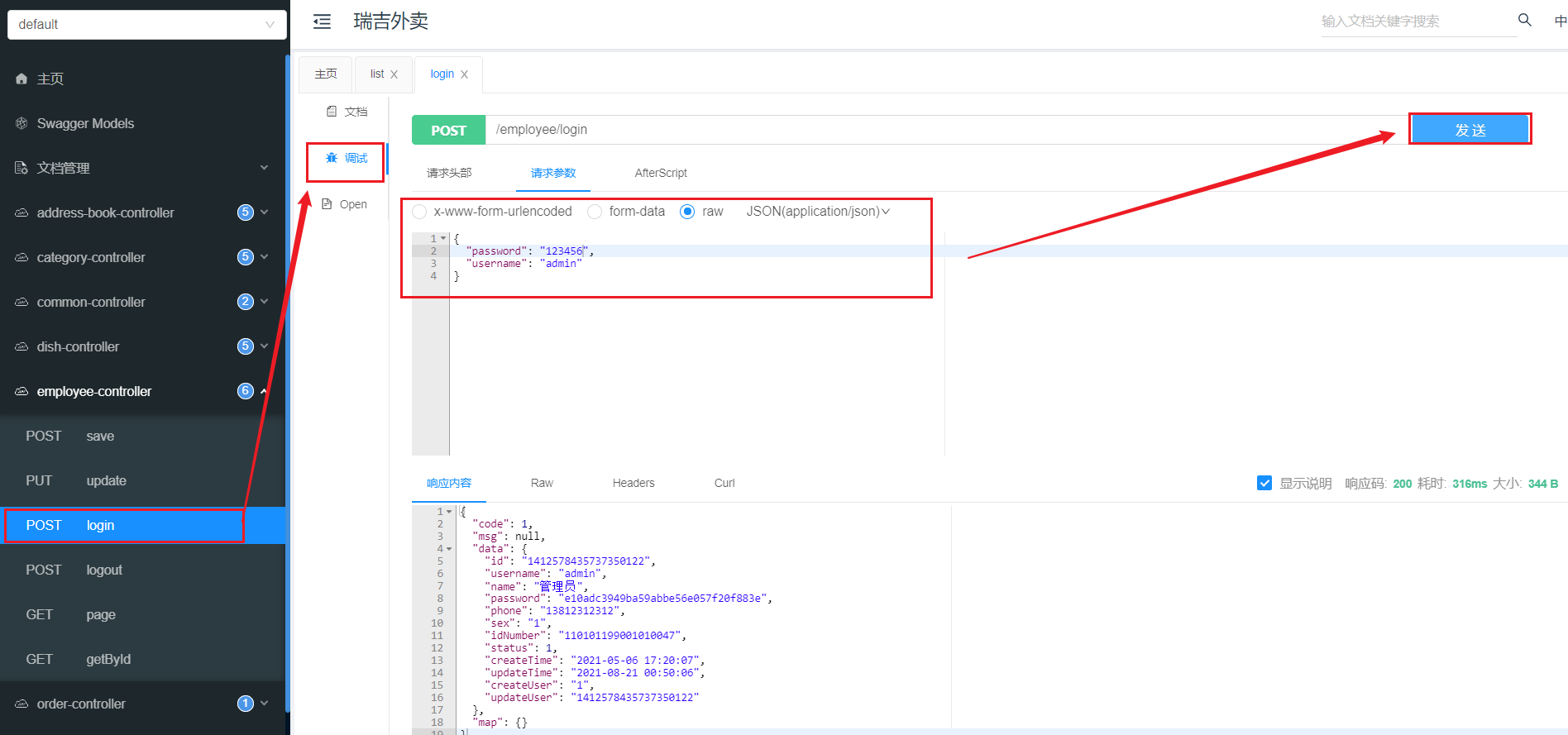Click the Swagger Models cube icon
This screenshot has height=735, width=1568.
[22, 123]
